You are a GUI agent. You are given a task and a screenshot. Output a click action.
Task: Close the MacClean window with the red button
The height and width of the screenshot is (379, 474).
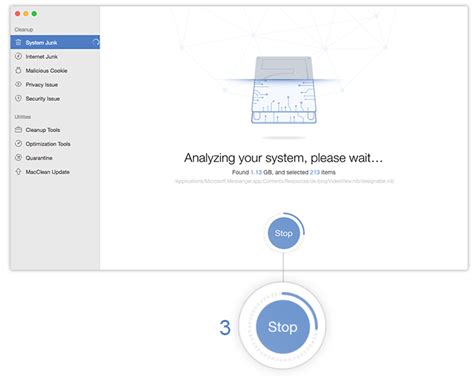[17, 14]
